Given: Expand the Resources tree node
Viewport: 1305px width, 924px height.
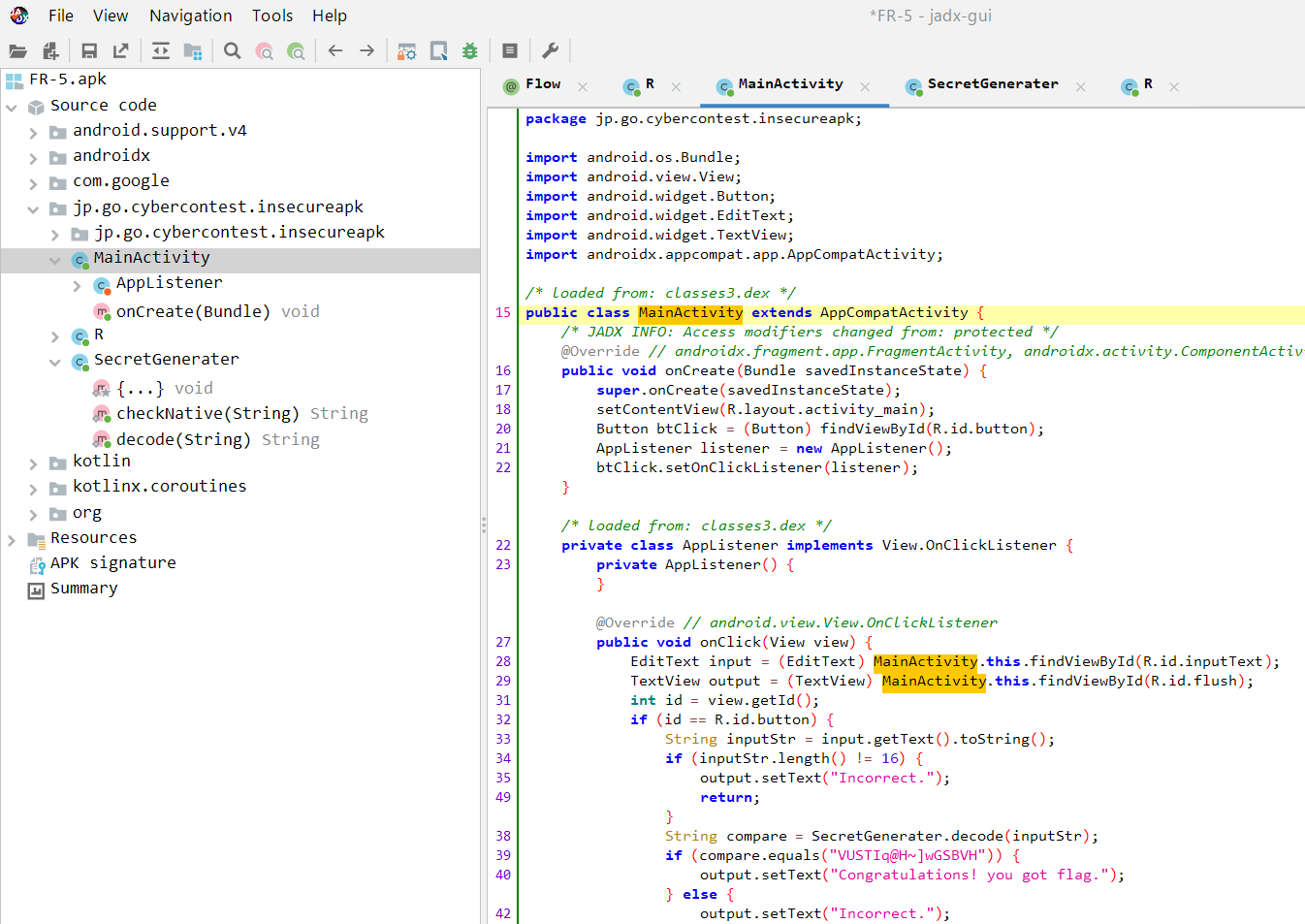Looking at the screenshot, I should click(12, 539).
